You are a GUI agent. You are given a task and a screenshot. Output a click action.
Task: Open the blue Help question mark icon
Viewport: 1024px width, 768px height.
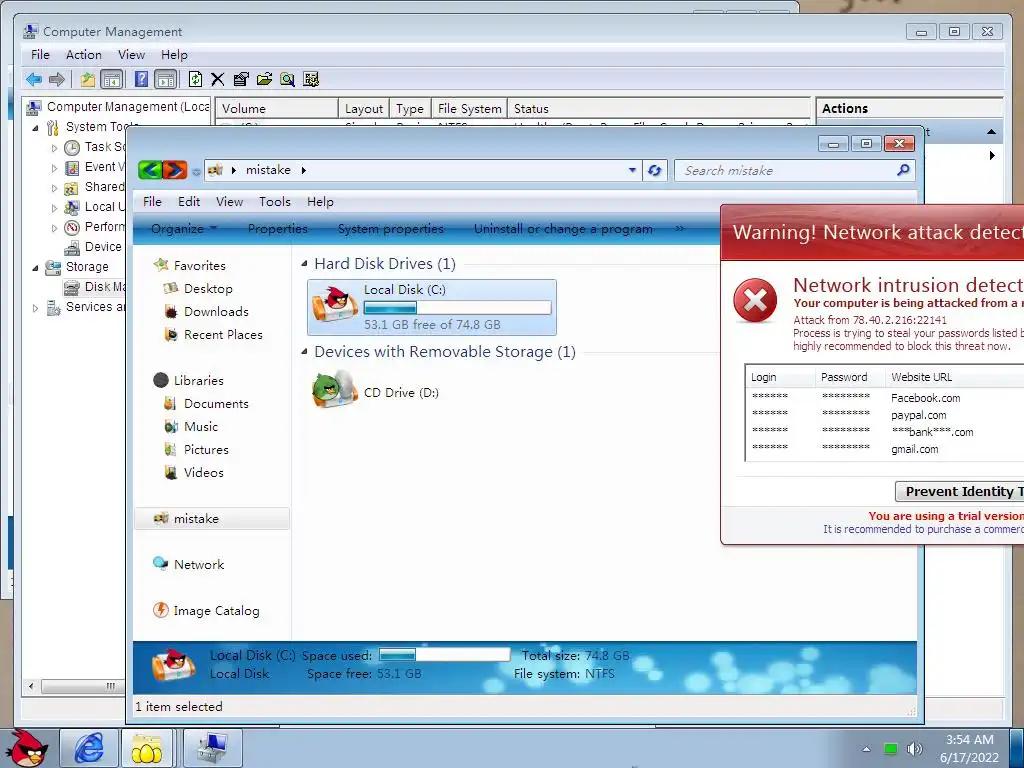coord(141,80)
